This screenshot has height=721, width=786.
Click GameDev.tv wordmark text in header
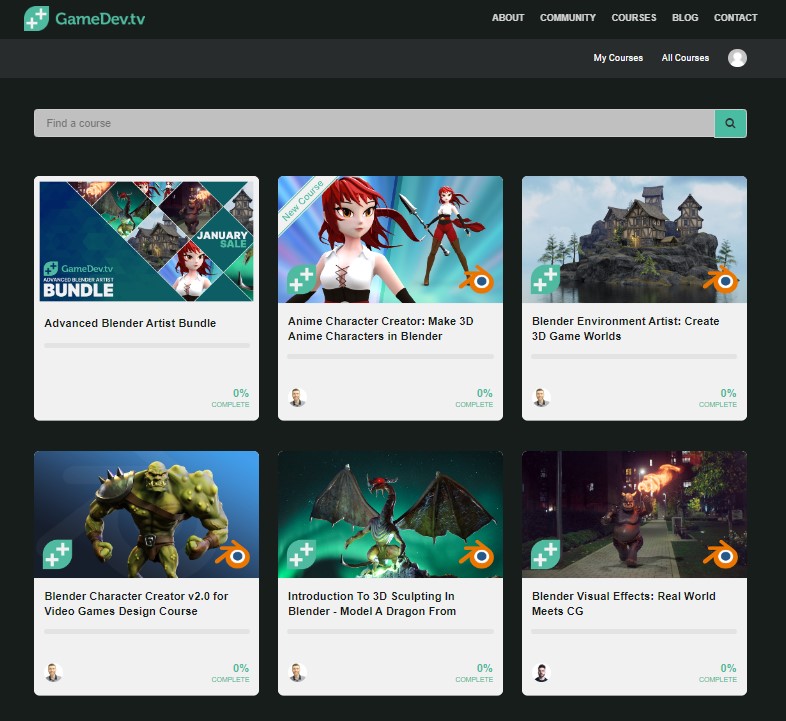[100, 19]
